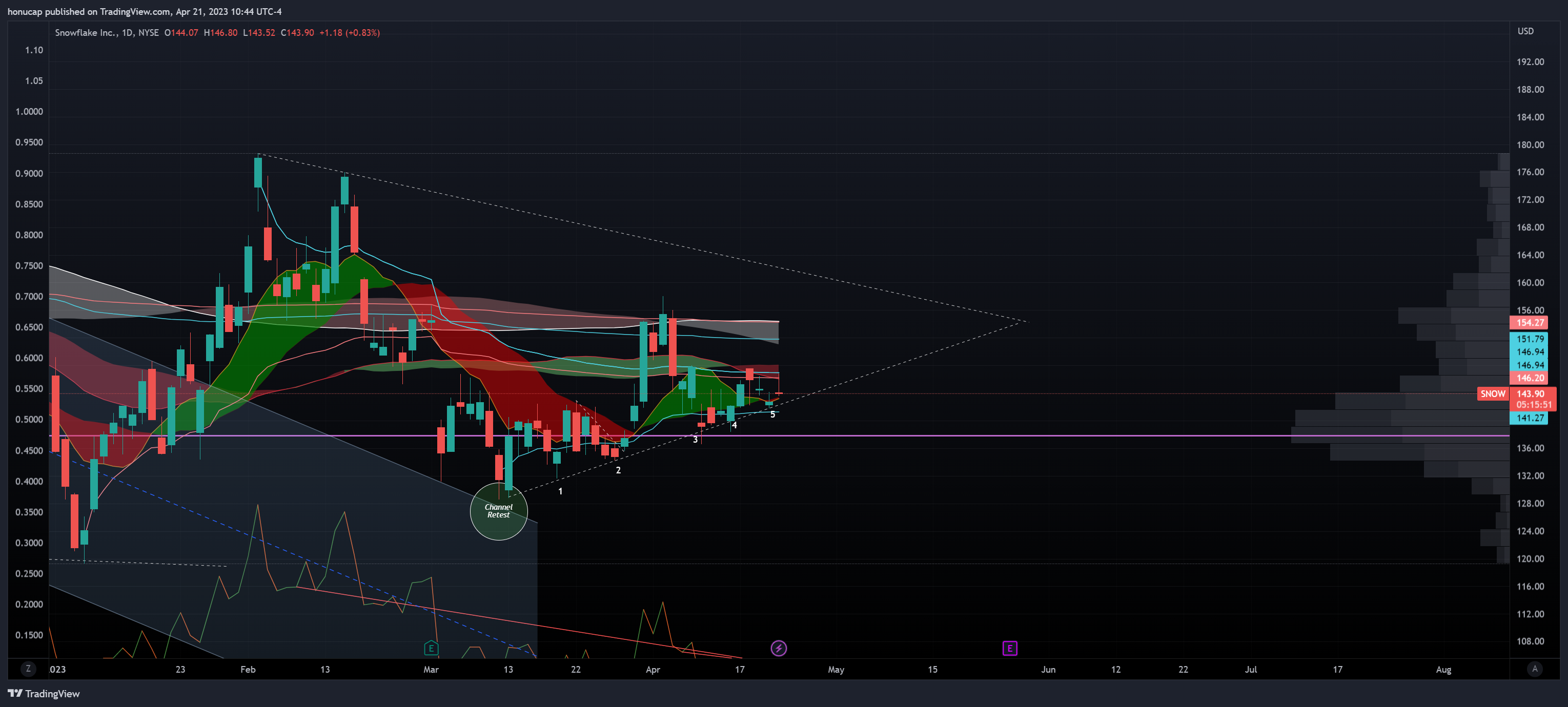Click the Jul date label on time axis
The width and height of the screenshot is (1568, 707).
1250,669
